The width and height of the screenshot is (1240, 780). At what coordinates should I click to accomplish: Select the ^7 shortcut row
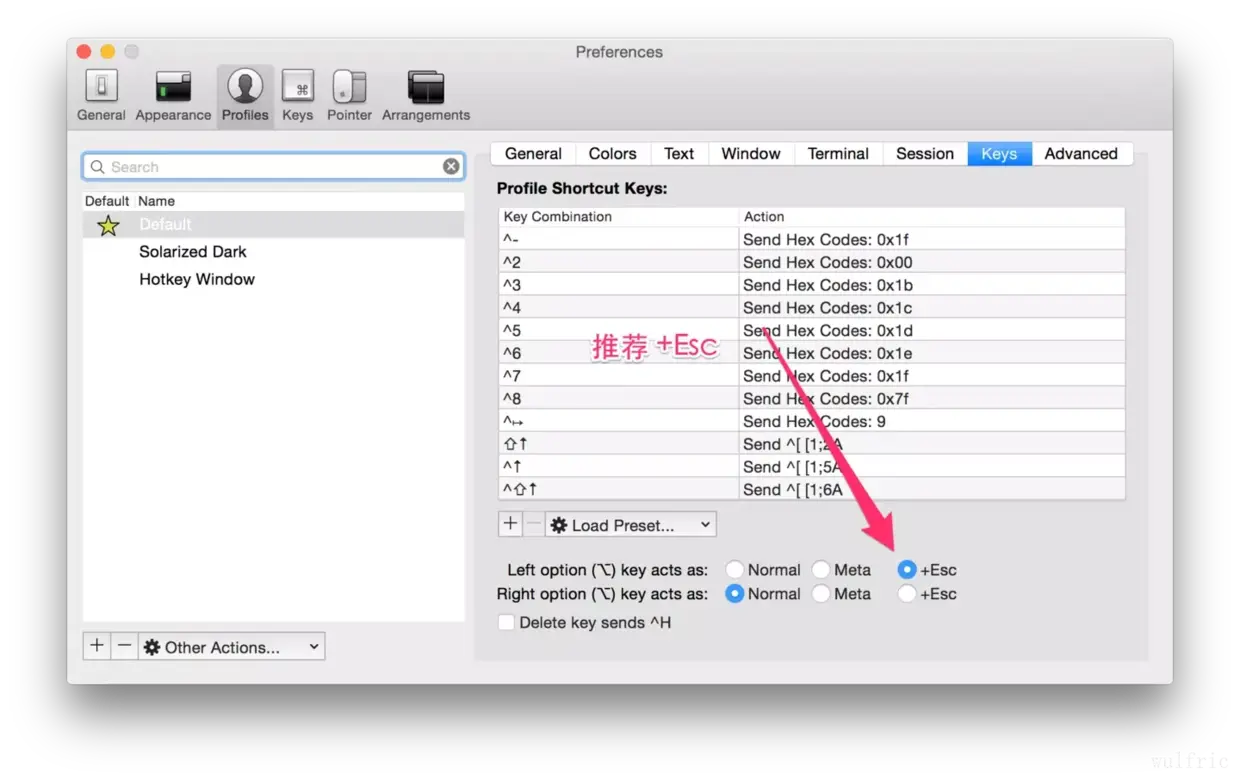(812, 376)
